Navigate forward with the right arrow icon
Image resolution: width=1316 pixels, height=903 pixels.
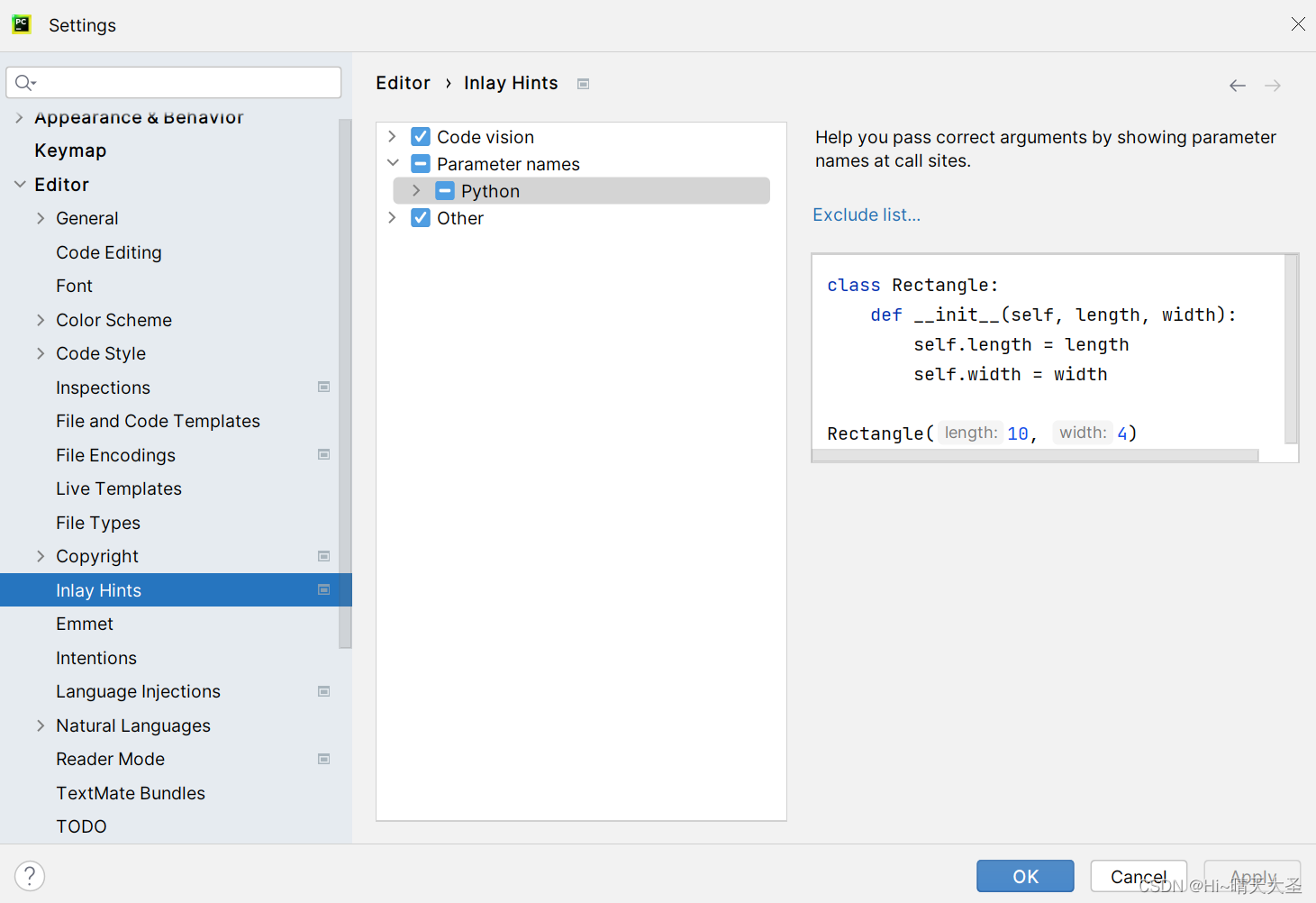tap(1272, 86)
